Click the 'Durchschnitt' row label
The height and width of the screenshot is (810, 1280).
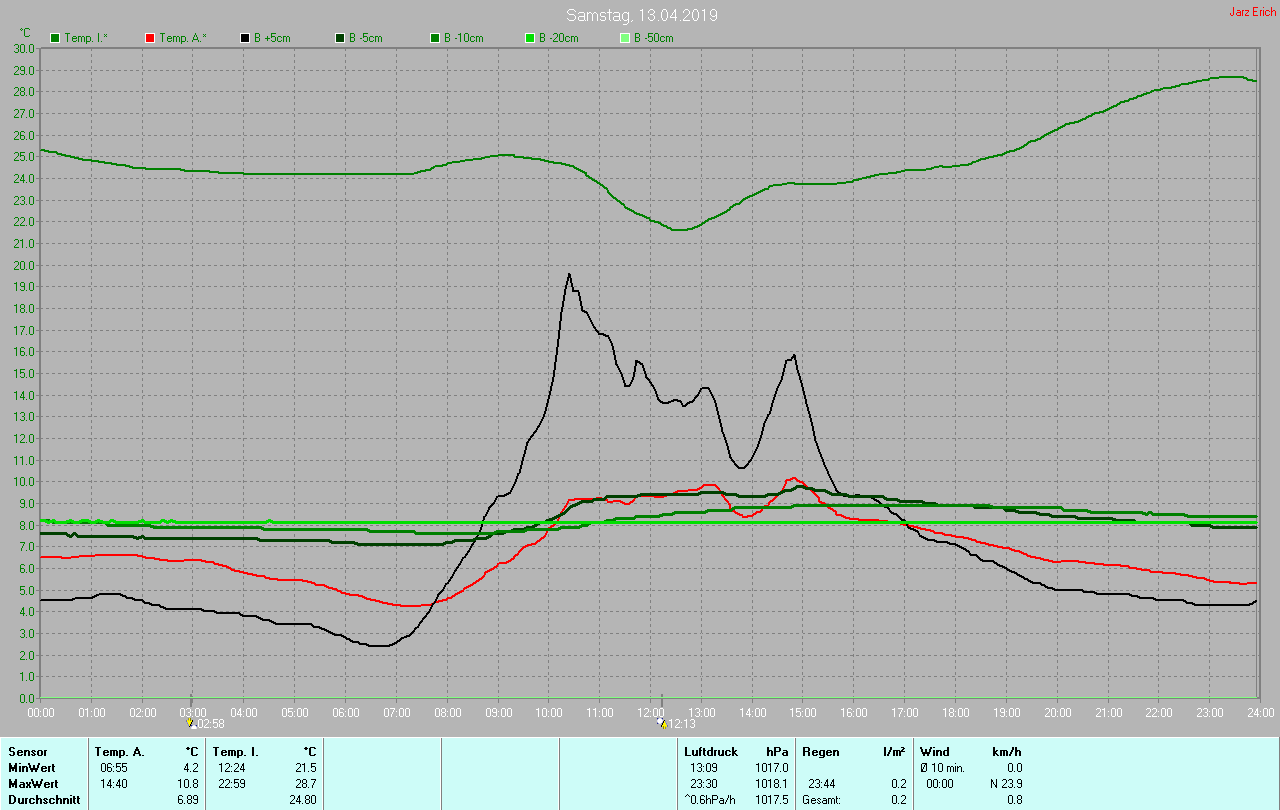tap(44, 799)
